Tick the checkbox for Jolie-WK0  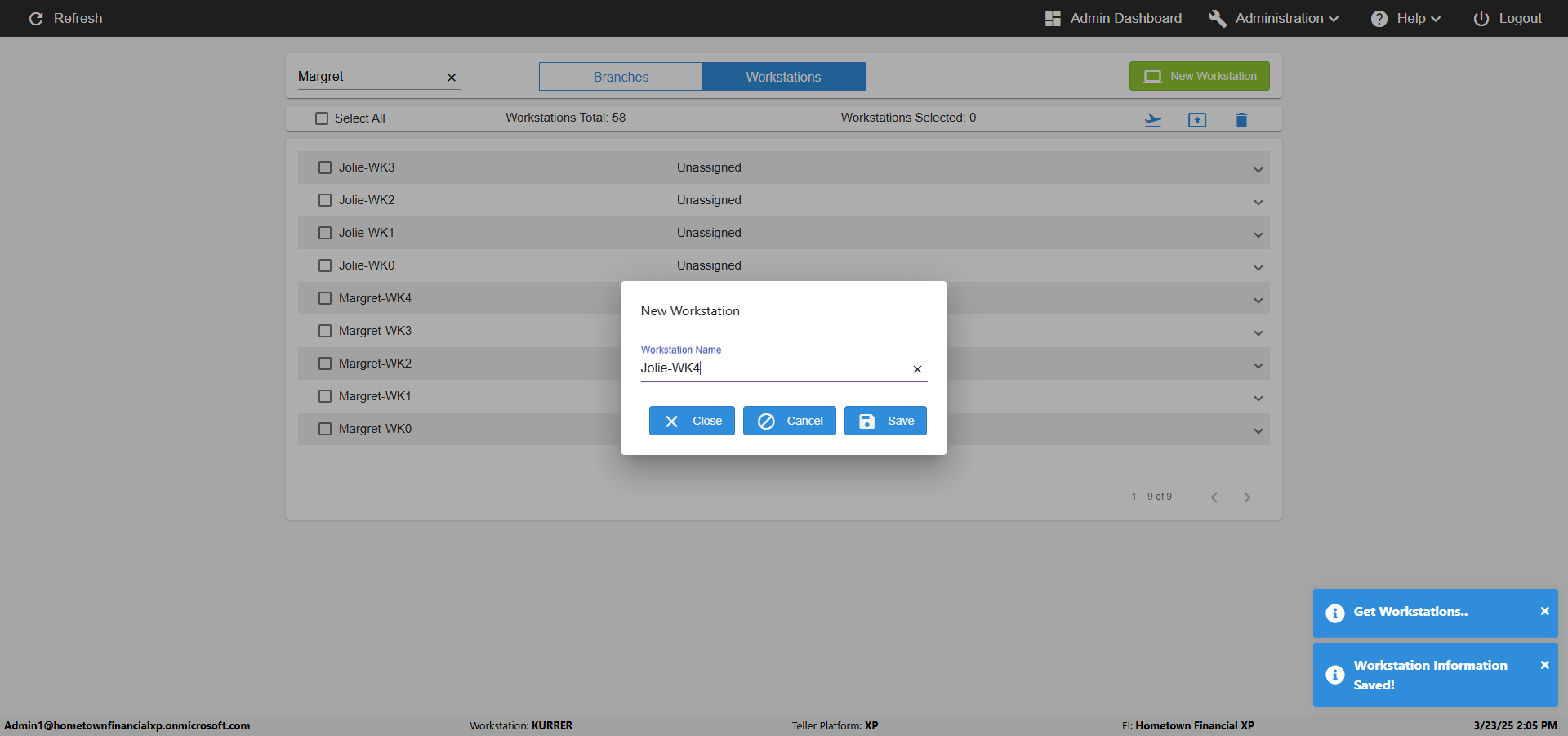(x=325, y=265)
